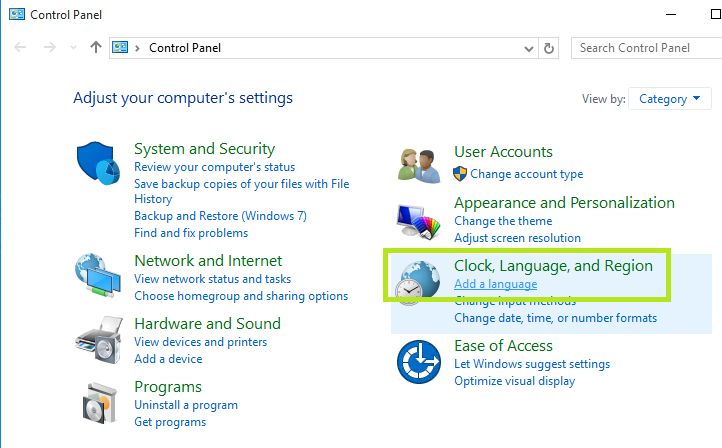Open Change account type link
The height and width of the screenshot is (448, 722).
tap(526, 174)
